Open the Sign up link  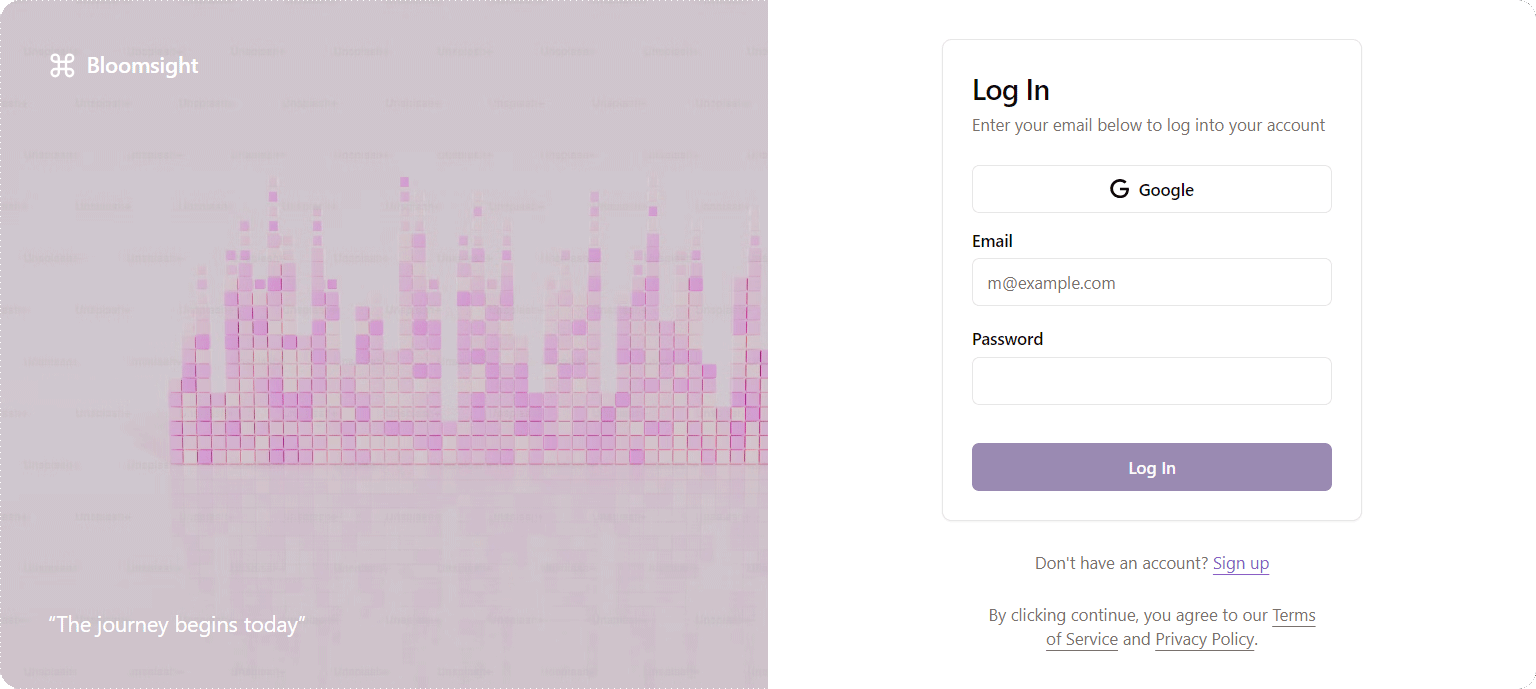[x=1241, y=563]
